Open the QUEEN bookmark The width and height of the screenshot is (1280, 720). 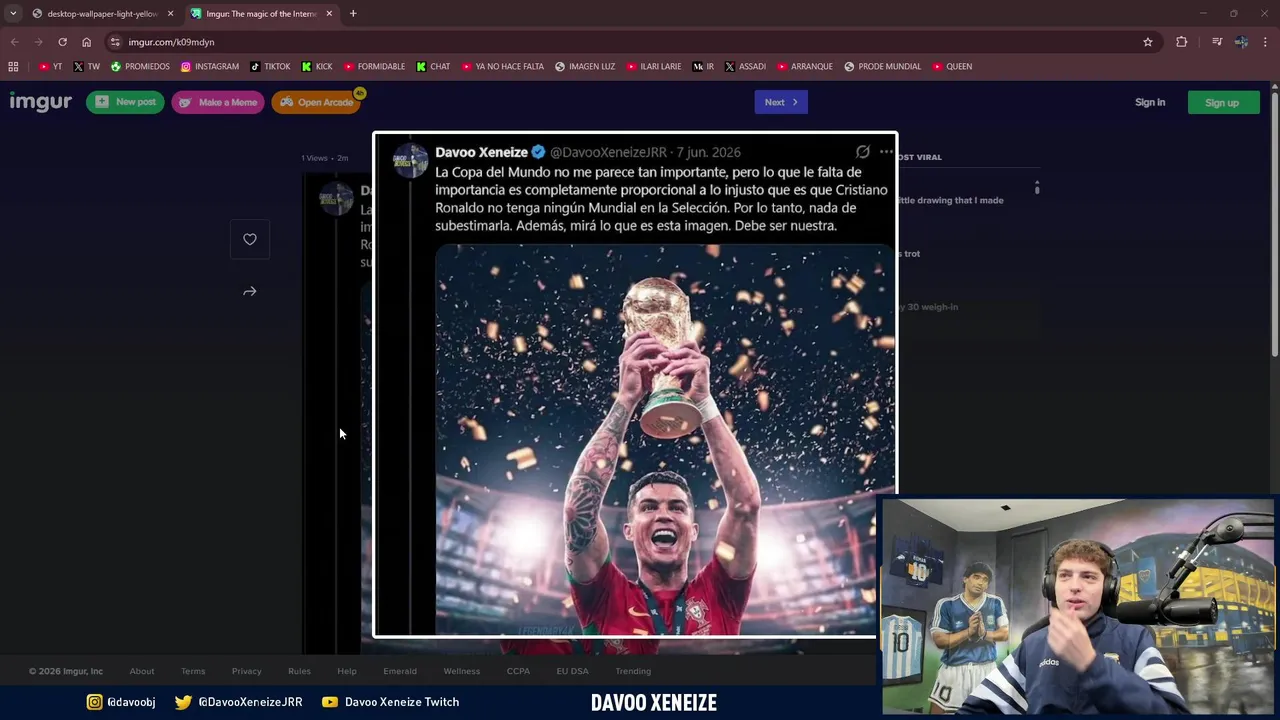[x=952, y=67]
